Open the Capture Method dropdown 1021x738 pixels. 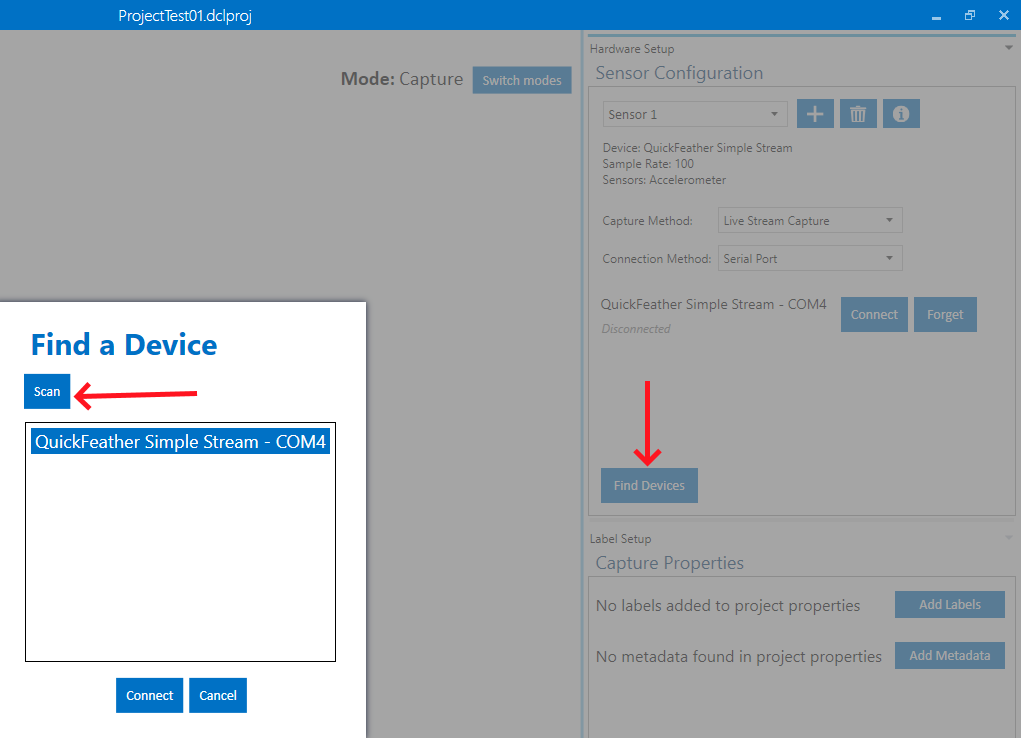click(x=809, y=221)
